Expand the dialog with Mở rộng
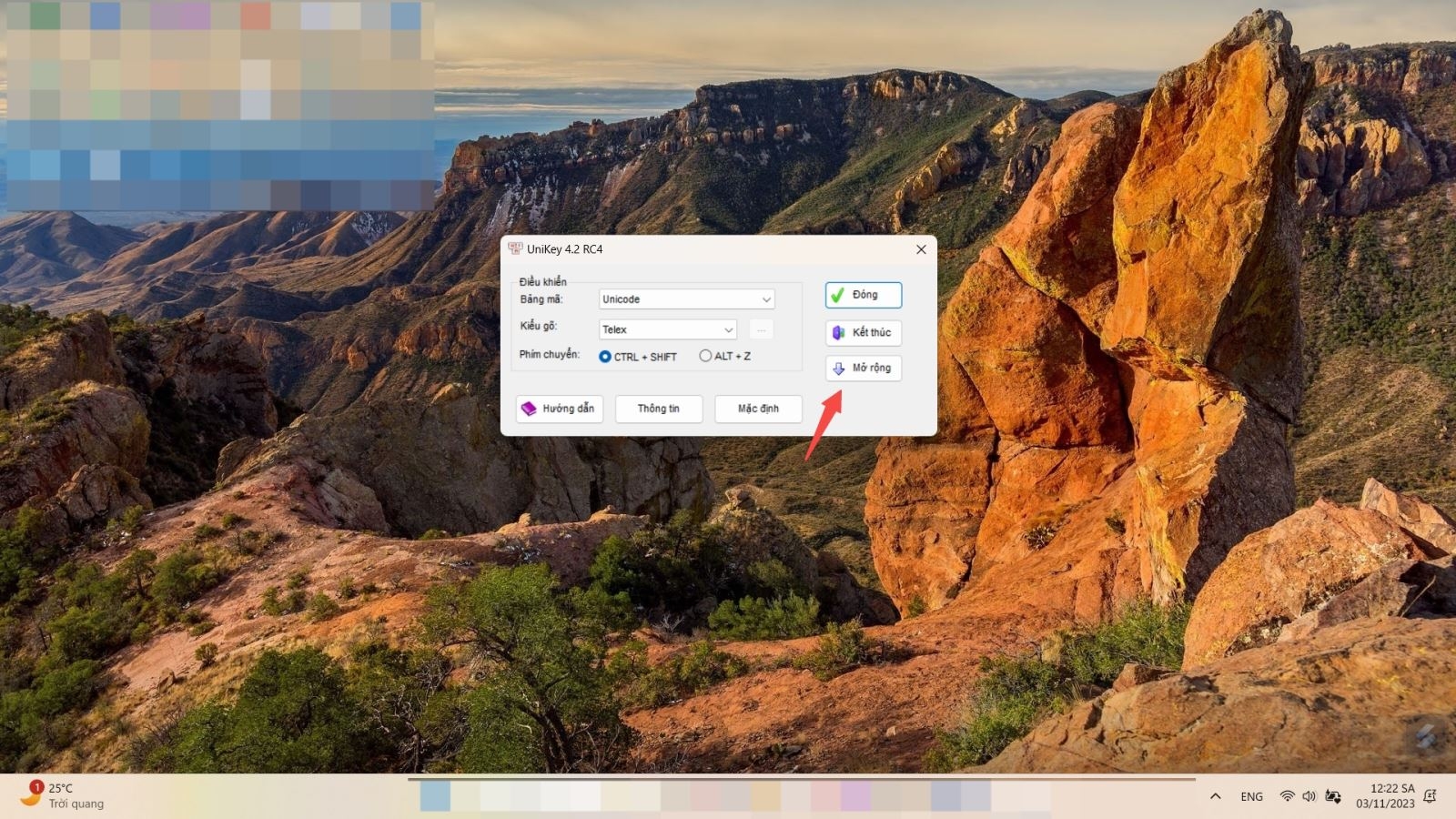The image size is (1456, 819). tap(863, 368)
